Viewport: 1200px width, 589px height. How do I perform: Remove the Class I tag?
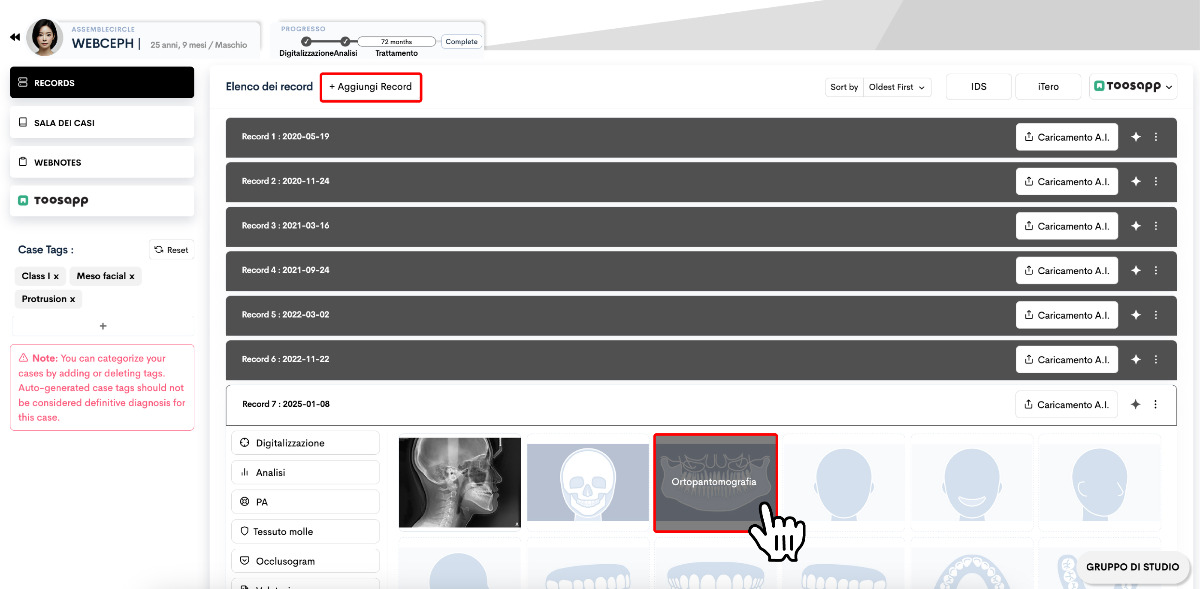pyautogui.click(x=56, y=276)
